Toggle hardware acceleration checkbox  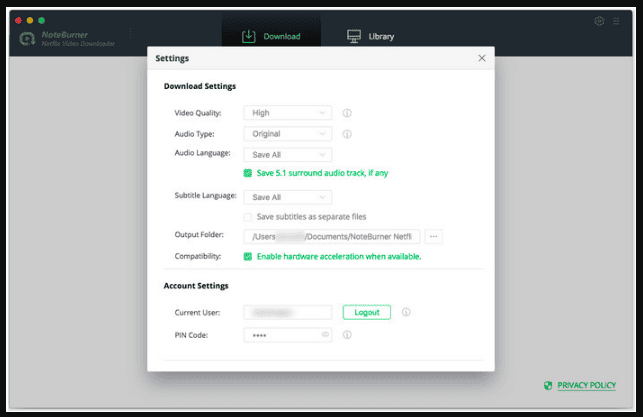pyautogui.click(x=248, y=257)
